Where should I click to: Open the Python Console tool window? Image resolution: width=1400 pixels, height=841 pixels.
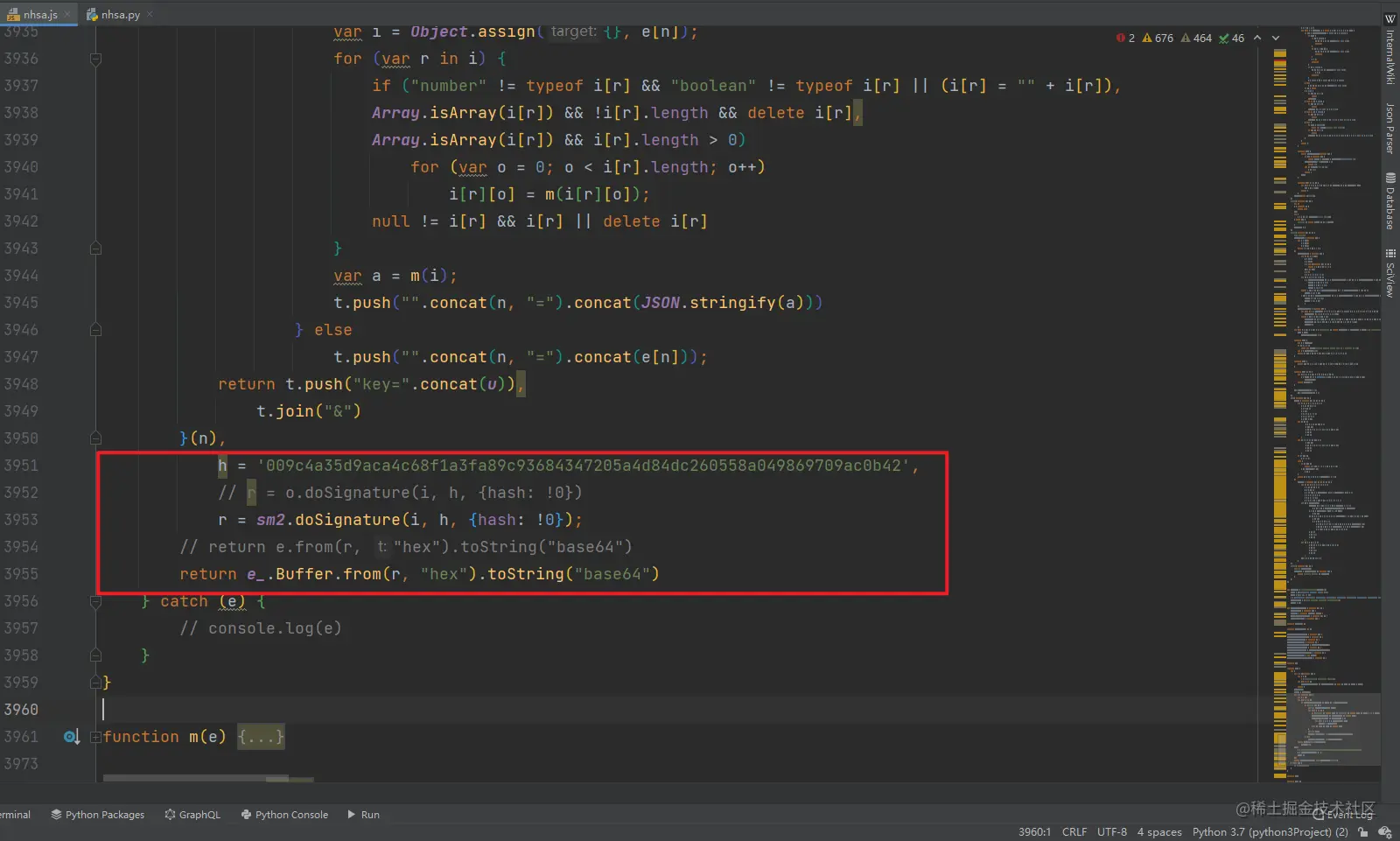coord(284,815)
